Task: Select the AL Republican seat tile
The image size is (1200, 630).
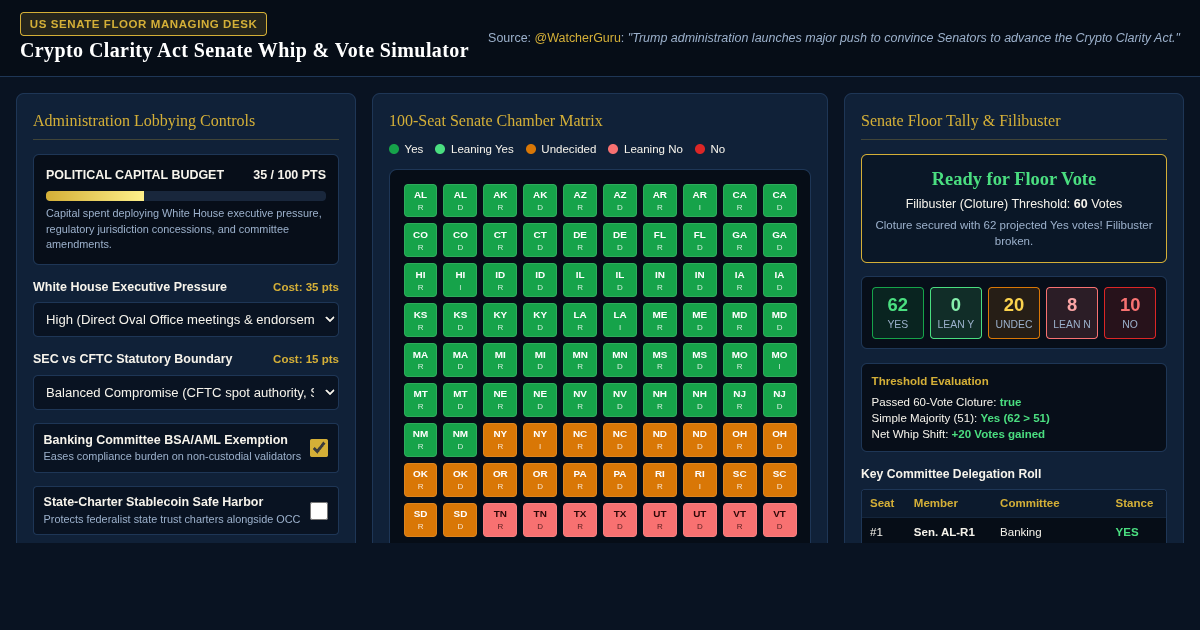Action: click(x=420, y=200)
